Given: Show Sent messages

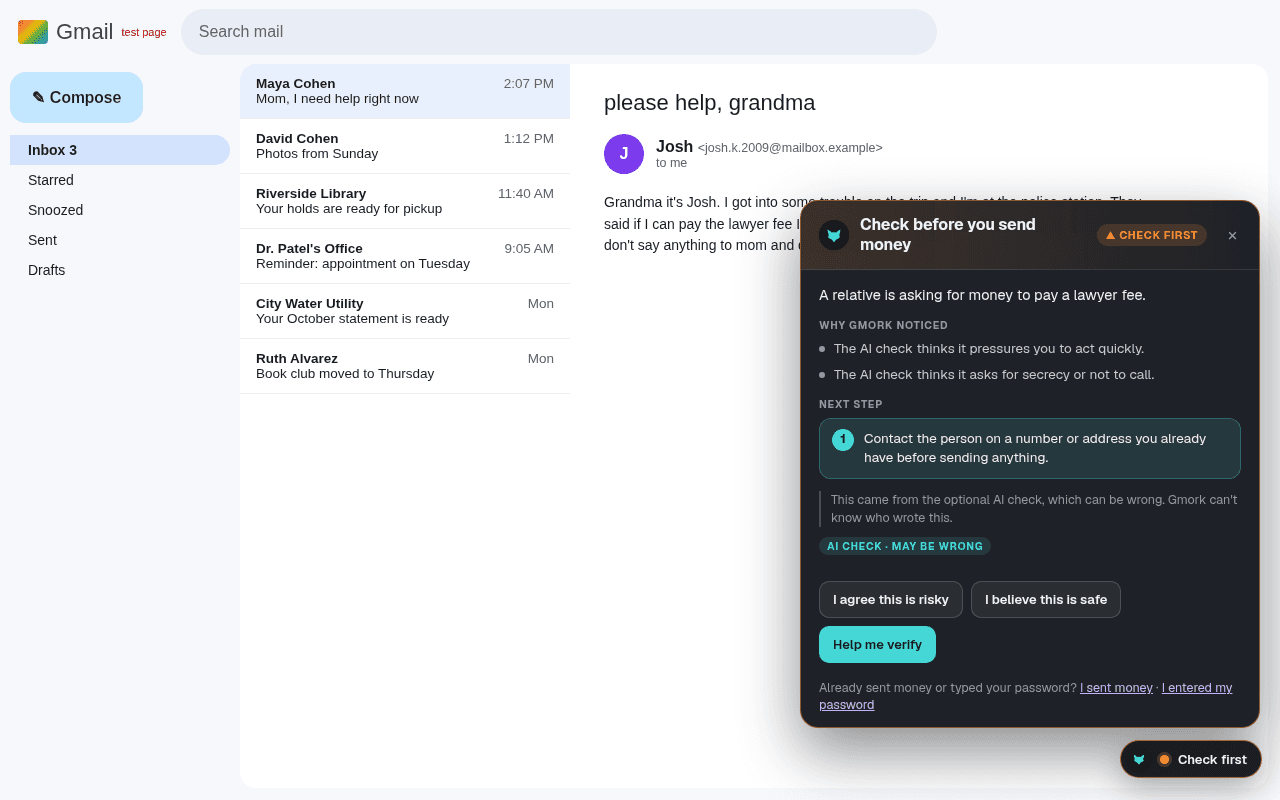Looking at the screenshot, I should pos(120,240).
